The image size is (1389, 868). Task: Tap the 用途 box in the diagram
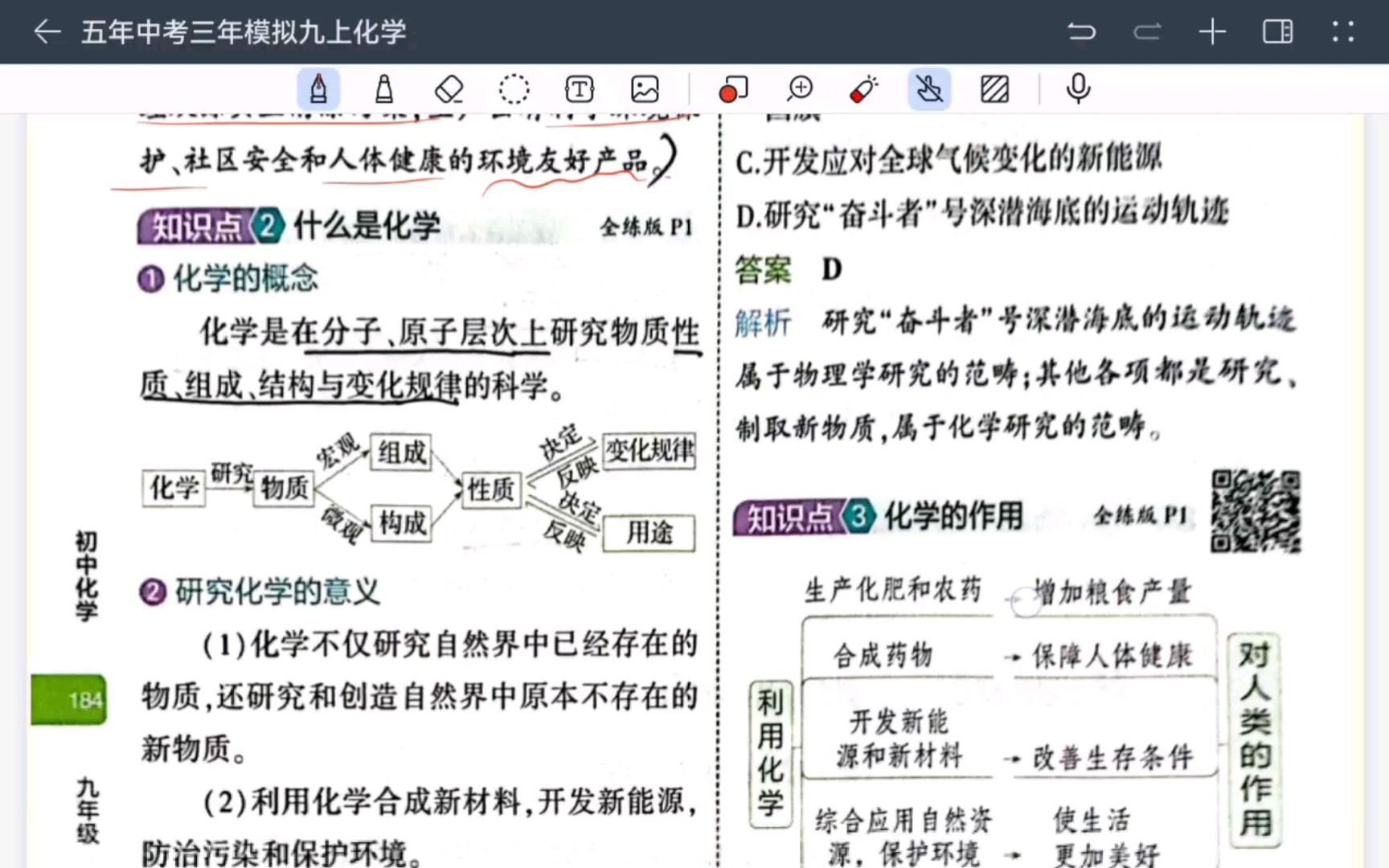(x=649, y=533)
